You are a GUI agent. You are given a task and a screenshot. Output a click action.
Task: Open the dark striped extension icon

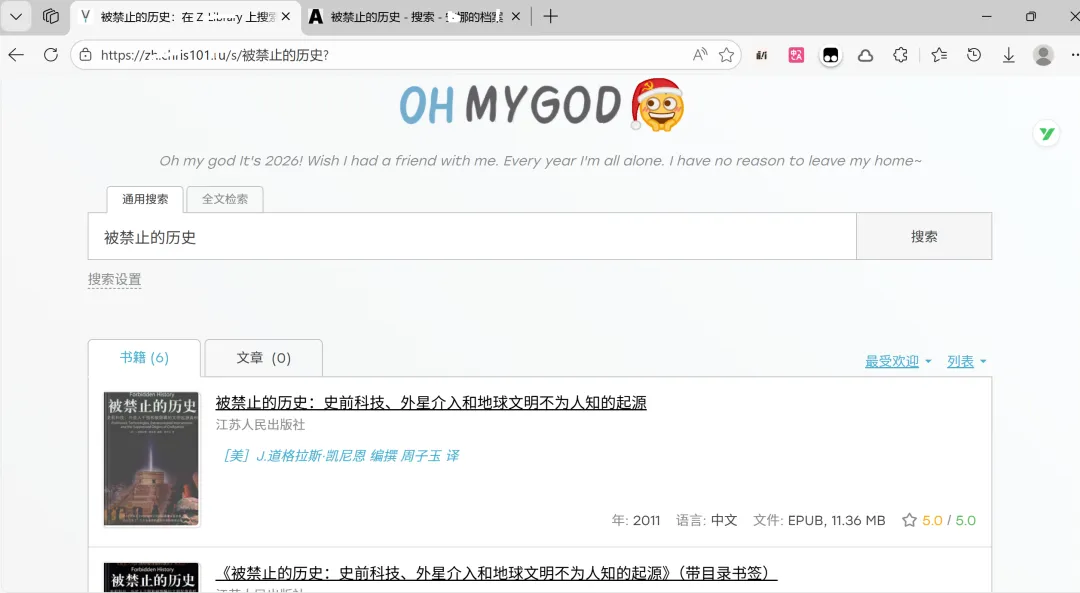click(762, 55)
